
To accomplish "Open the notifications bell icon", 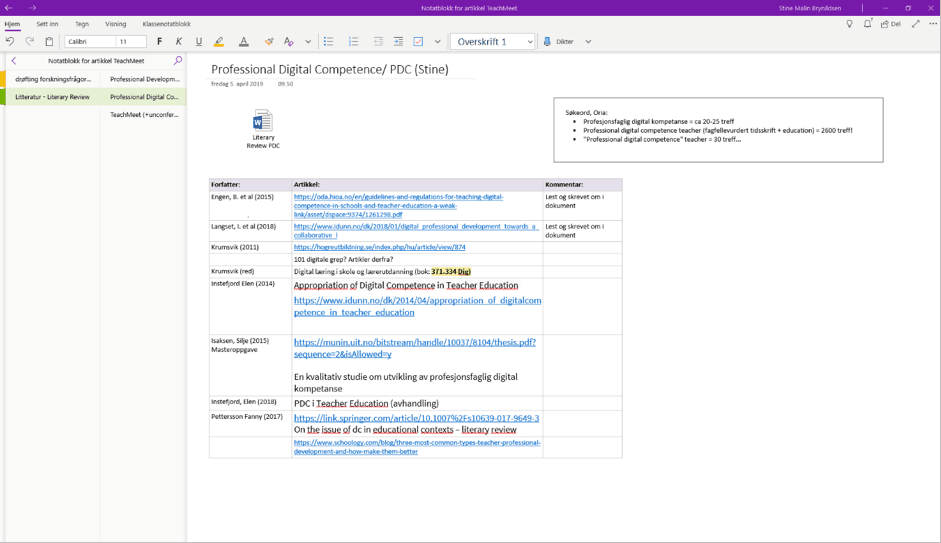I will pos(867,24).
